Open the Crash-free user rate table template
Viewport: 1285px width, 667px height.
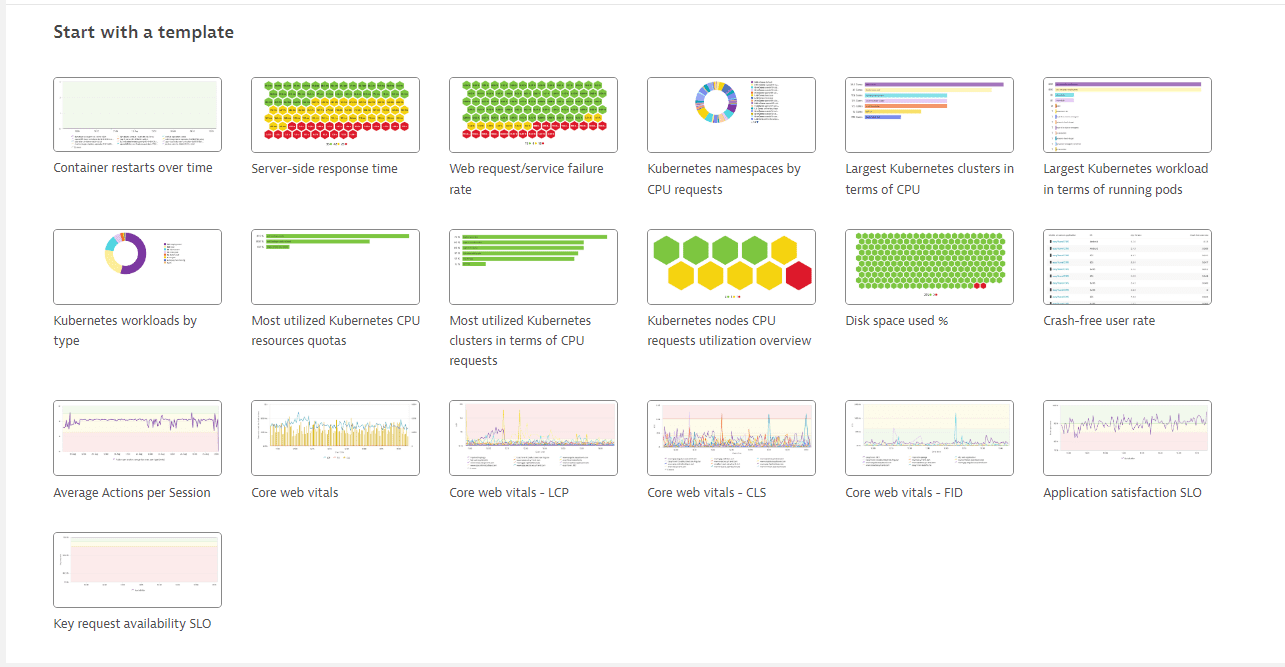[1127, 267]
